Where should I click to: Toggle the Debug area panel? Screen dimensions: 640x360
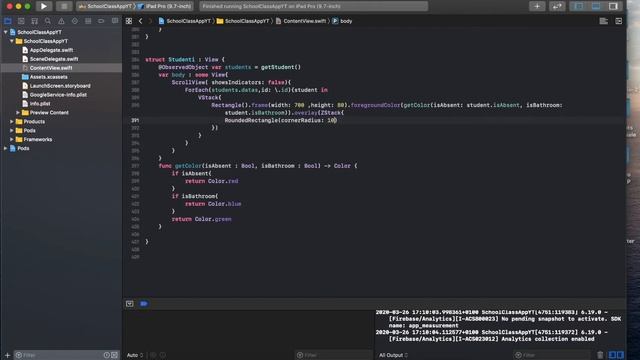click(596, 6)
